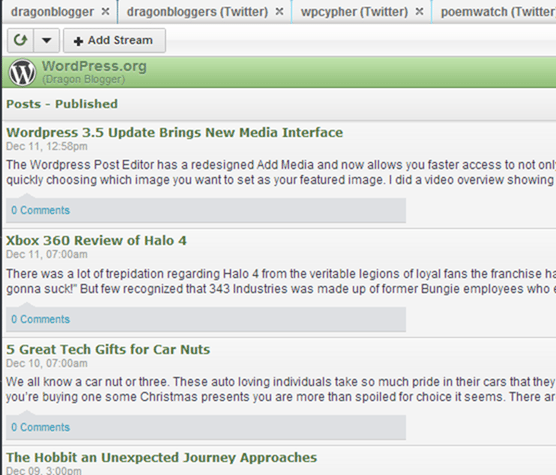View comments on the Wordpress 3.5 post
556x475 pixels.
click(x=40, y=210)
